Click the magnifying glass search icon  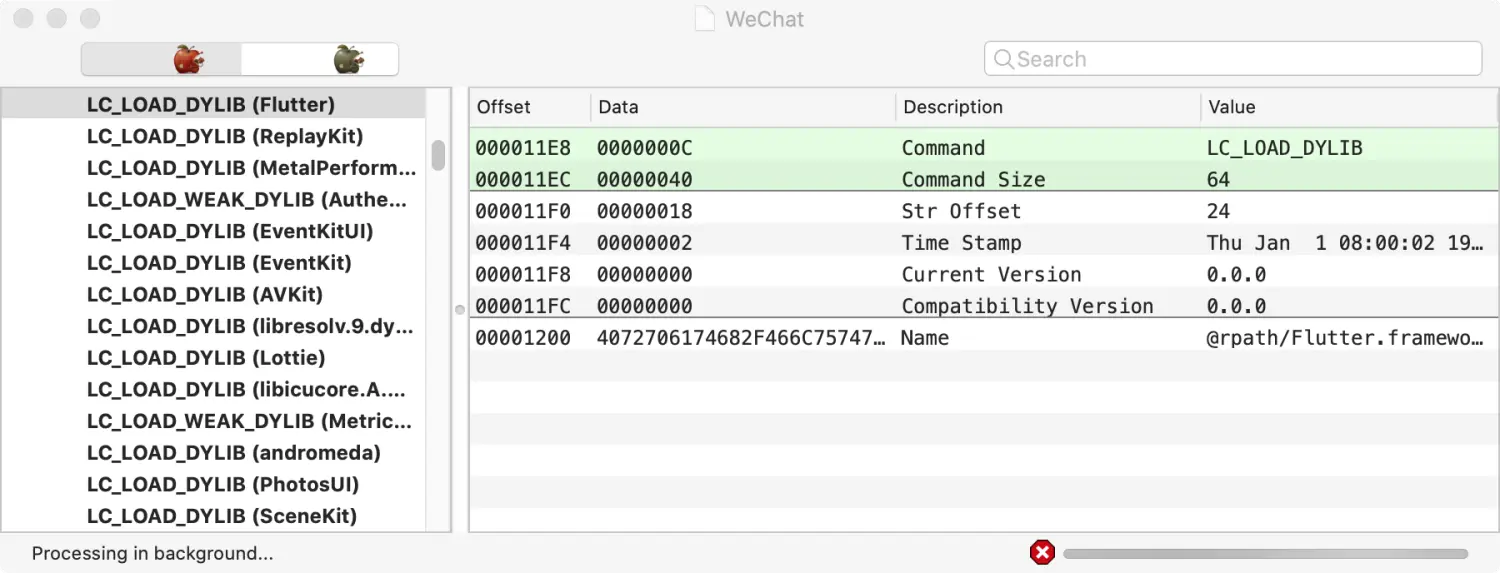click(1003, 59)
